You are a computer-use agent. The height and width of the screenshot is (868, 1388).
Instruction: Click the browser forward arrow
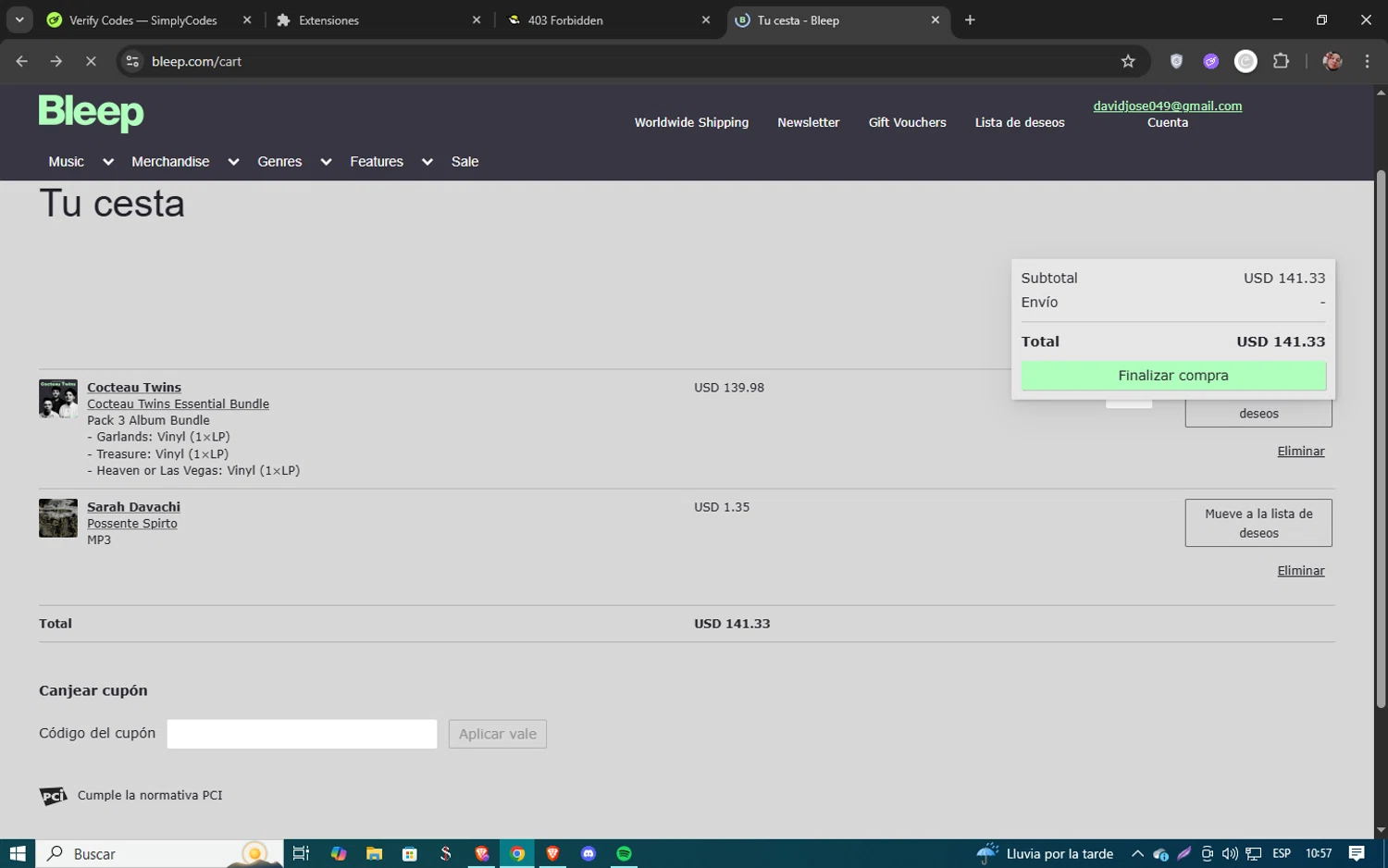56,61
